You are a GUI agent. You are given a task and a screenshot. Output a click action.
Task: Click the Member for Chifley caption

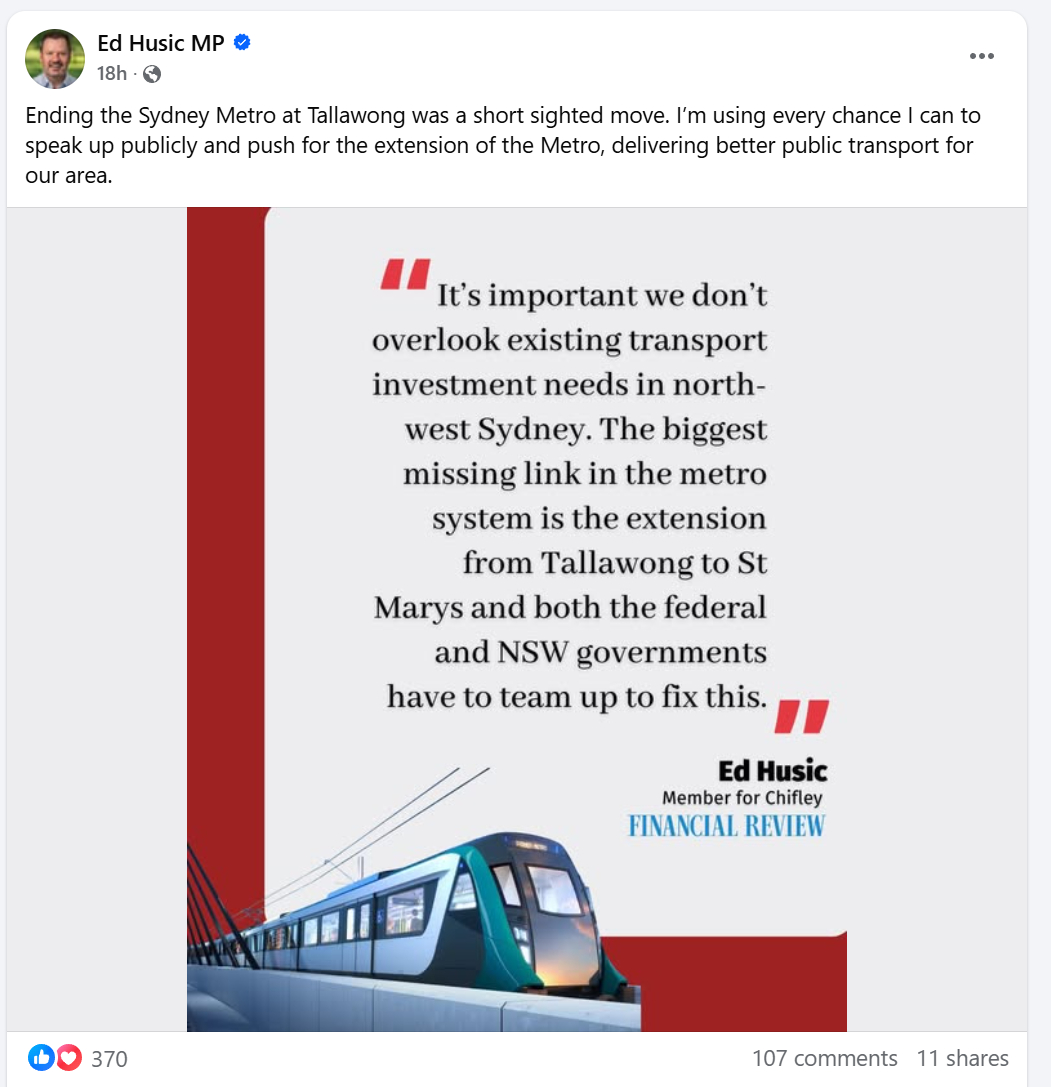click(x=742, y=798)
